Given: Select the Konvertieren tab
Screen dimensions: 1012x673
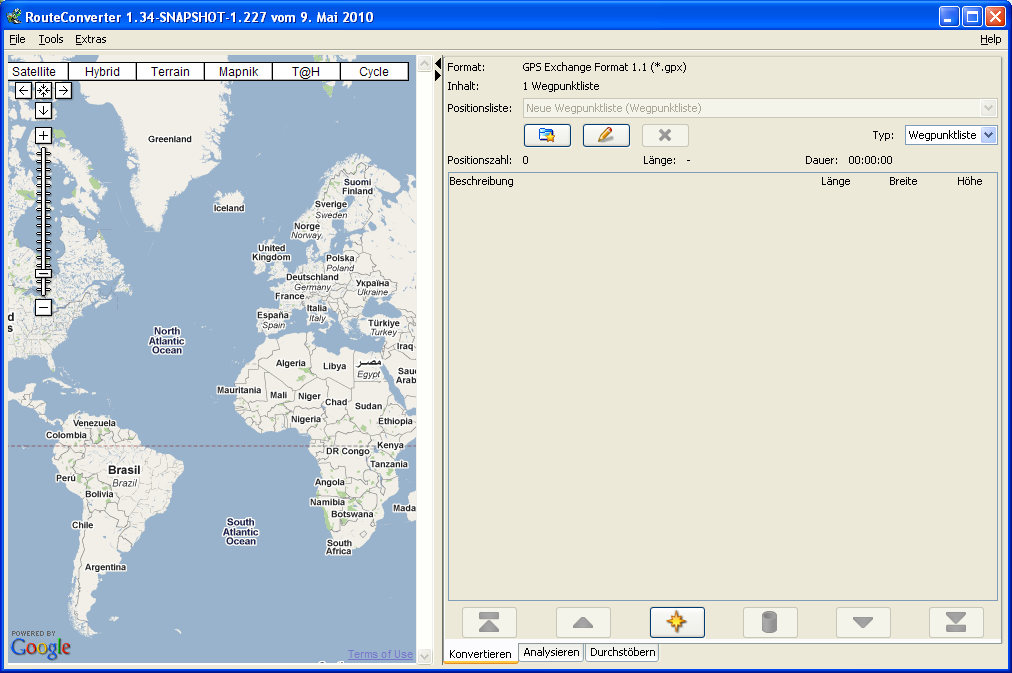Looking at the screenshot, I should click(480, 654).
